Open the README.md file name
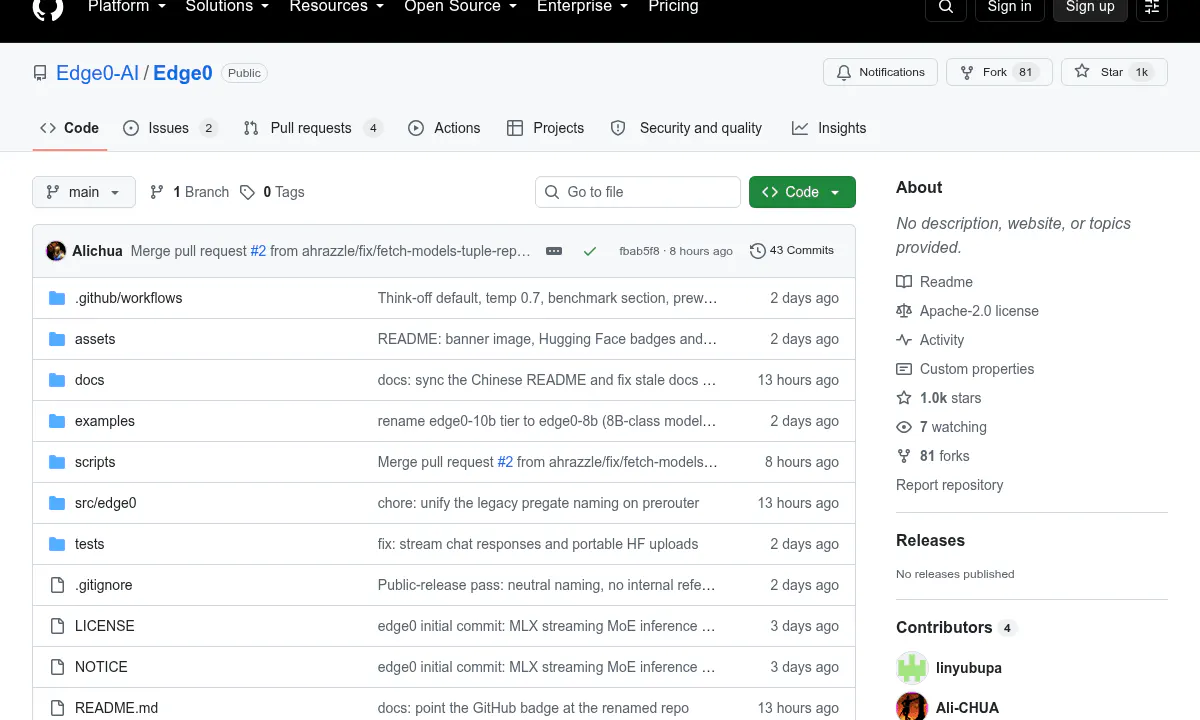This screenshot has height=720, width=1200. (116, 708)
